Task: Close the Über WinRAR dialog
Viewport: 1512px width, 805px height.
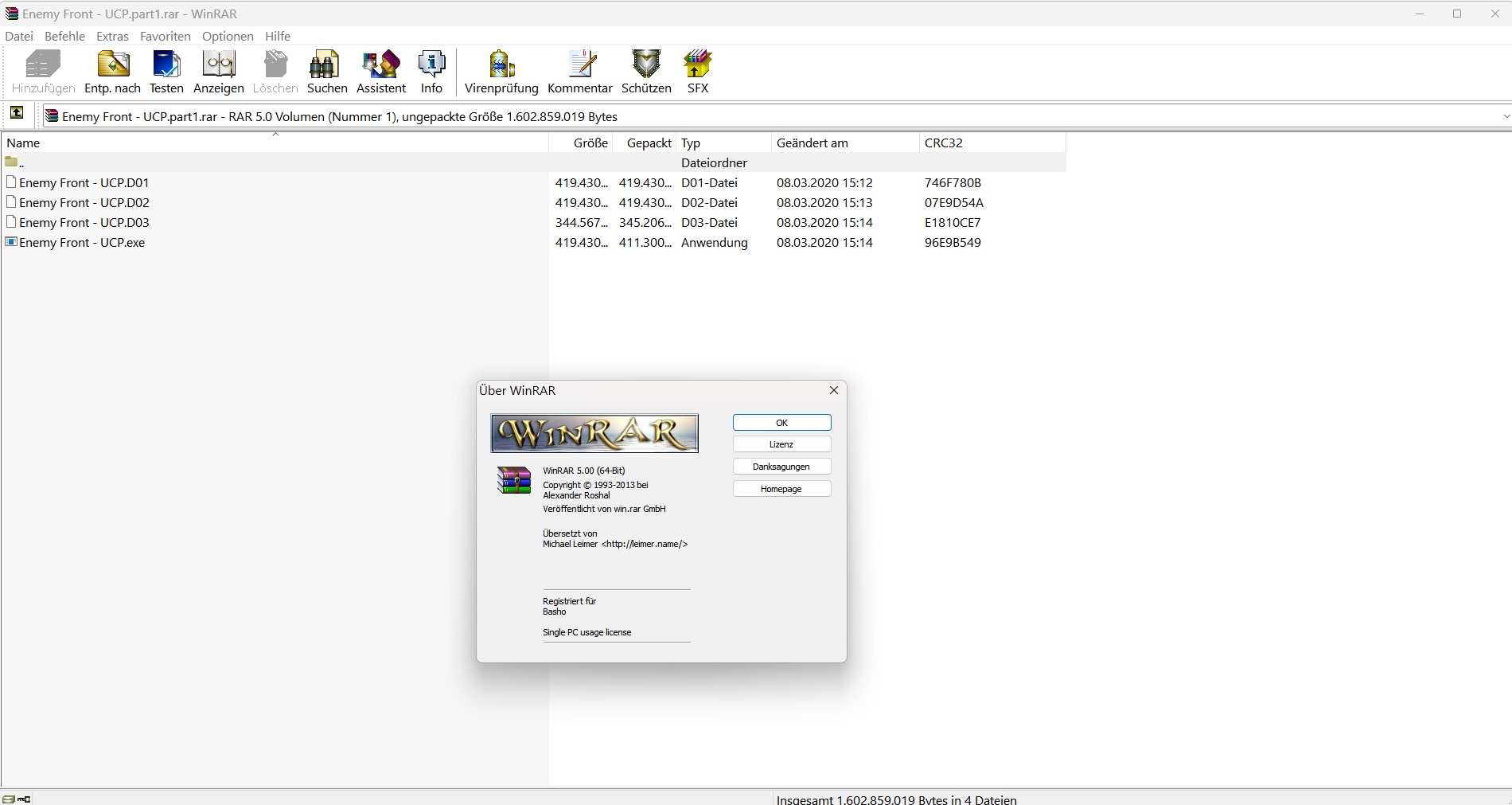Action: [x=834, y=390]
